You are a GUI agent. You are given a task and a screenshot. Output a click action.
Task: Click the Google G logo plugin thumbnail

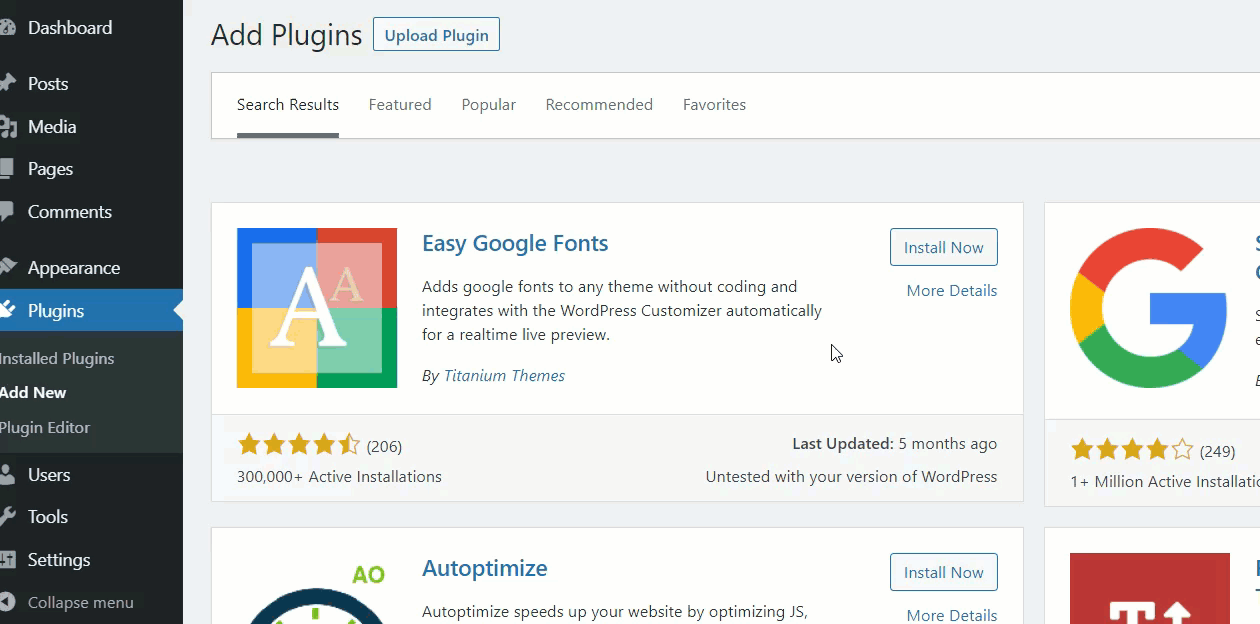click(1149, 308)
